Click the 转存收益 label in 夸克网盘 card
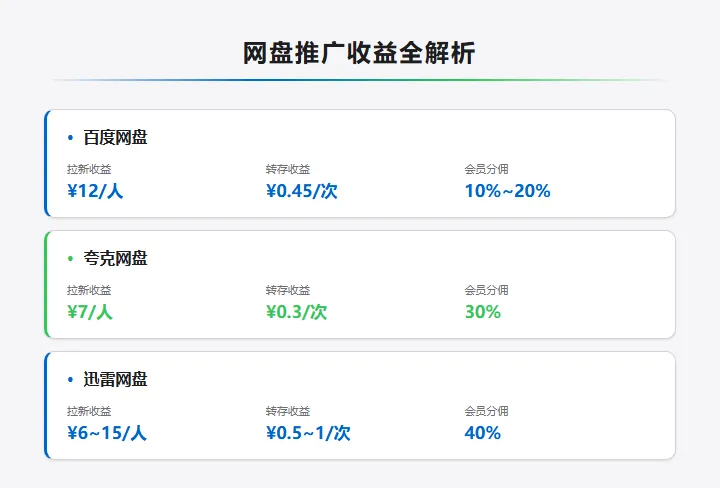This screenshot has height=488, width=720. (287, 290)
